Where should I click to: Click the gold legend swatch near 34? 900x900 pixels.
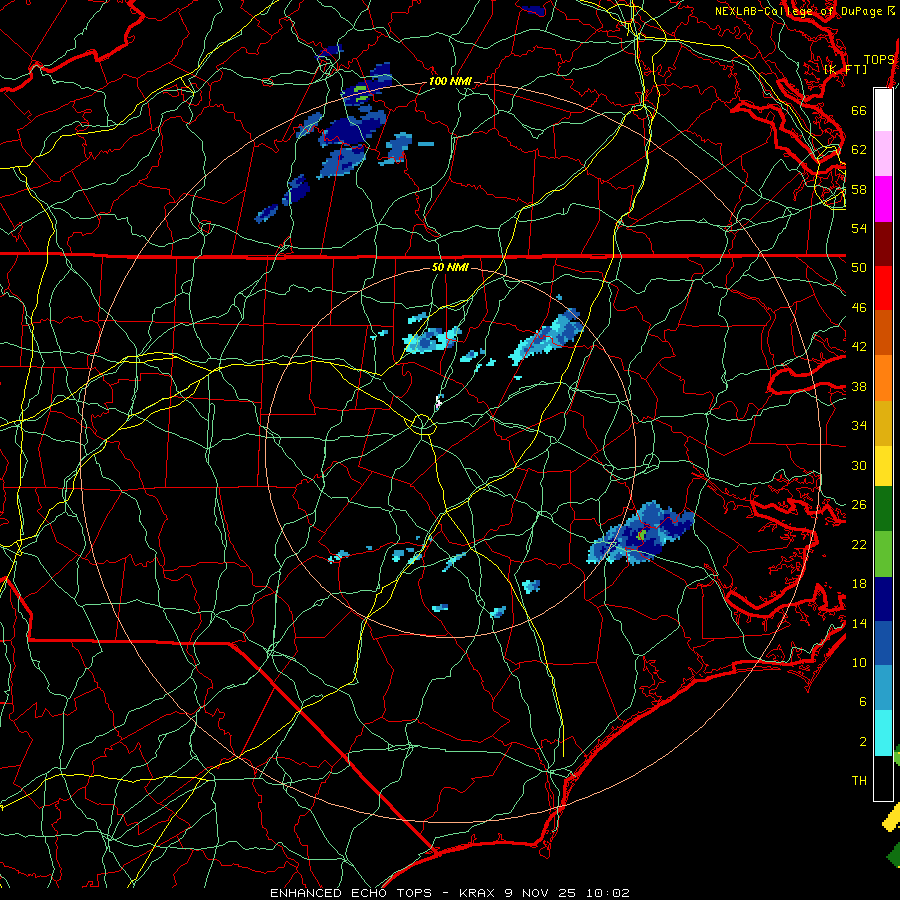point(883,422)
